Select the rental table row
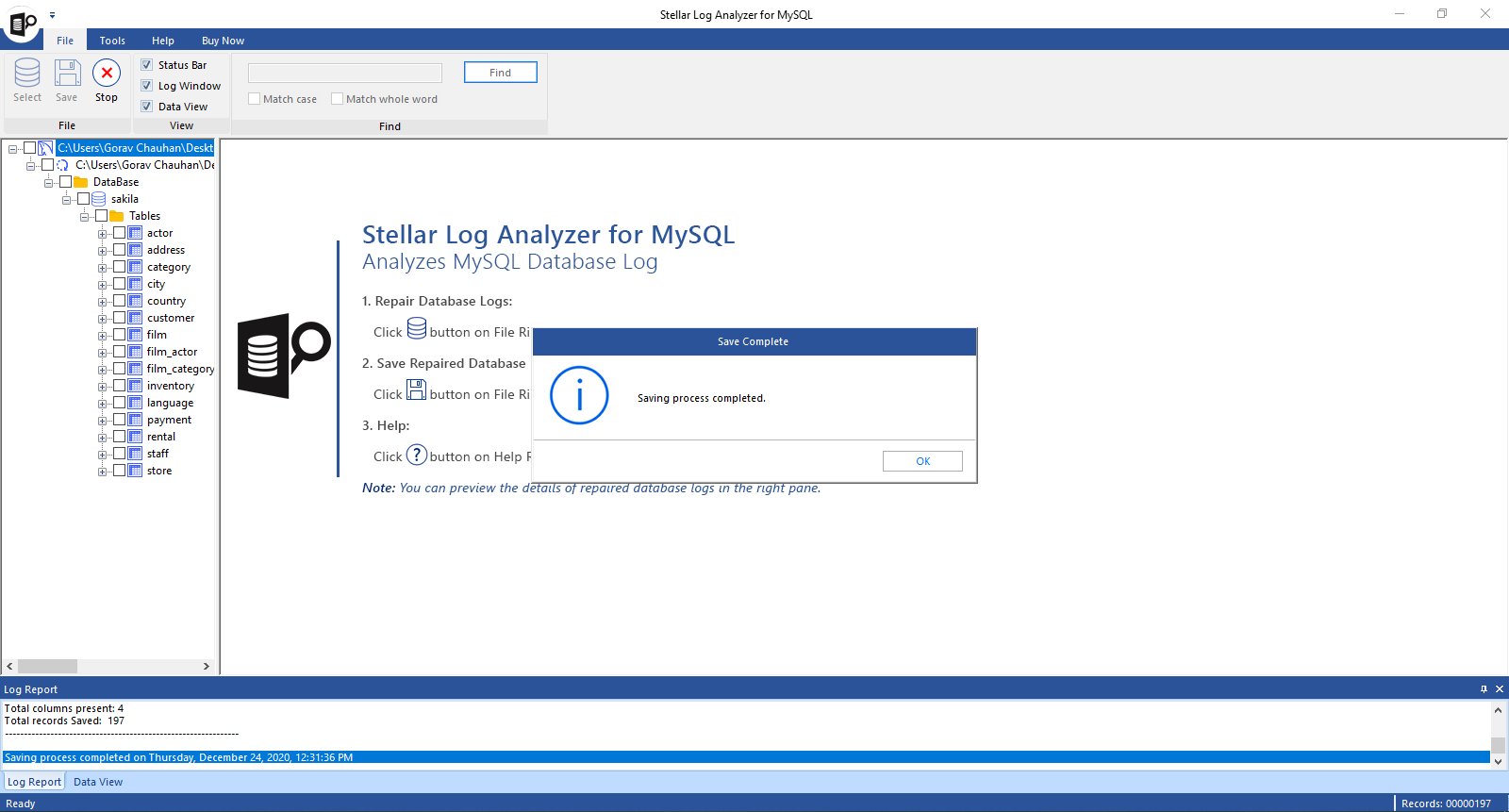The height and width of the screenshot is (812, 1509). click(161, 437)
